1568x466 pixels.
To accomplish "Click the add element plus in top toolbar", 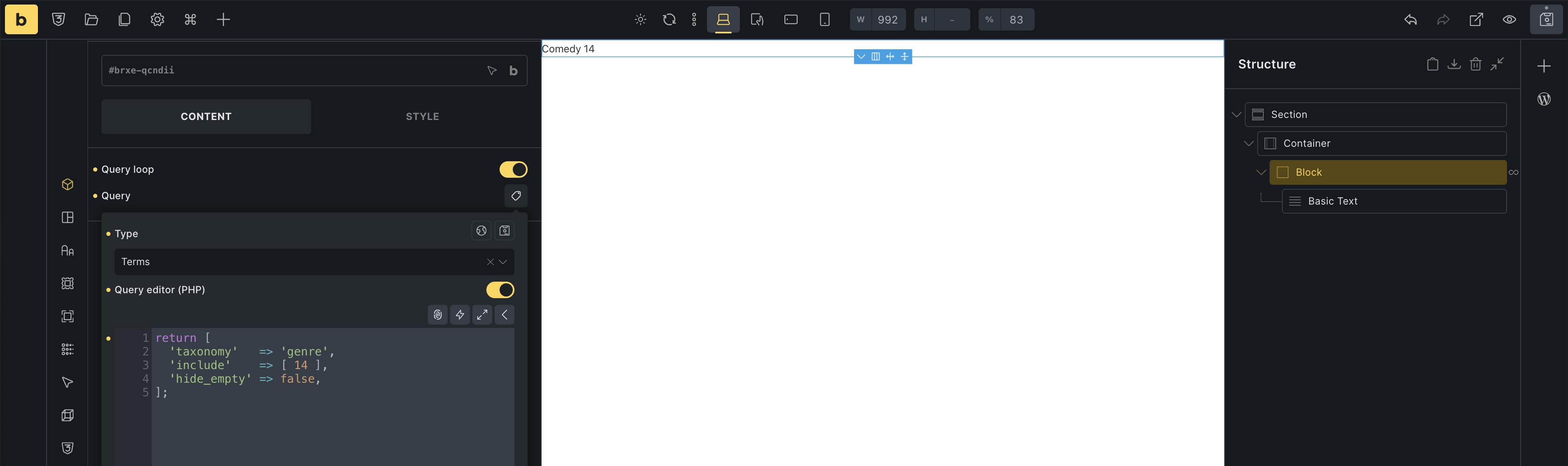I will click(223, 19).
